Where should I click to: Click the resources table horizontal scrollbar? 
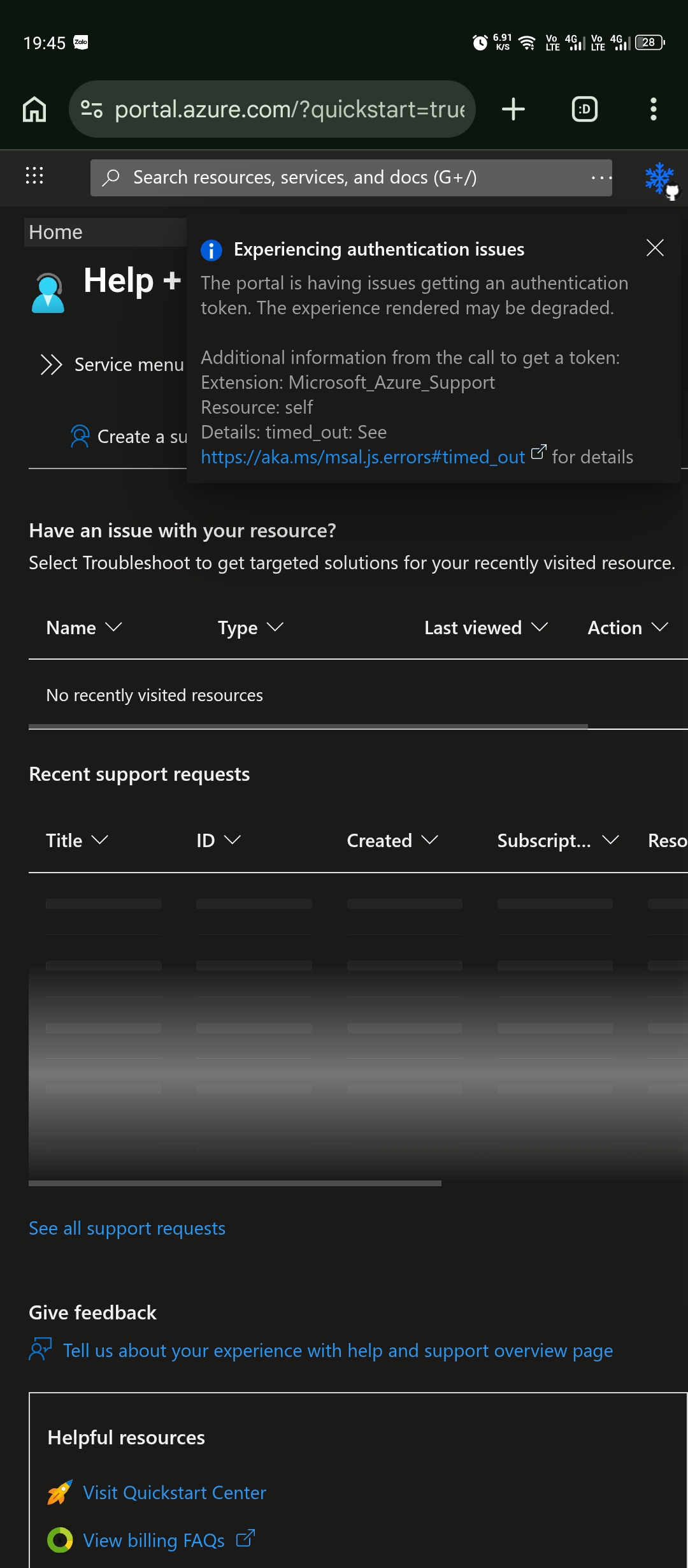[x=308, y=726]
